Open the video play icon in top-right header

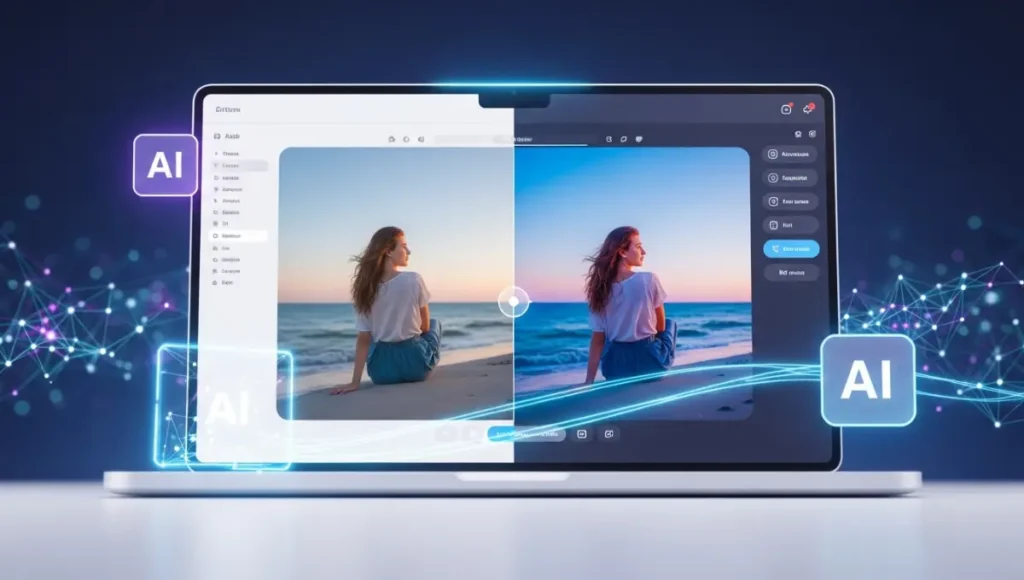[786, 109]
